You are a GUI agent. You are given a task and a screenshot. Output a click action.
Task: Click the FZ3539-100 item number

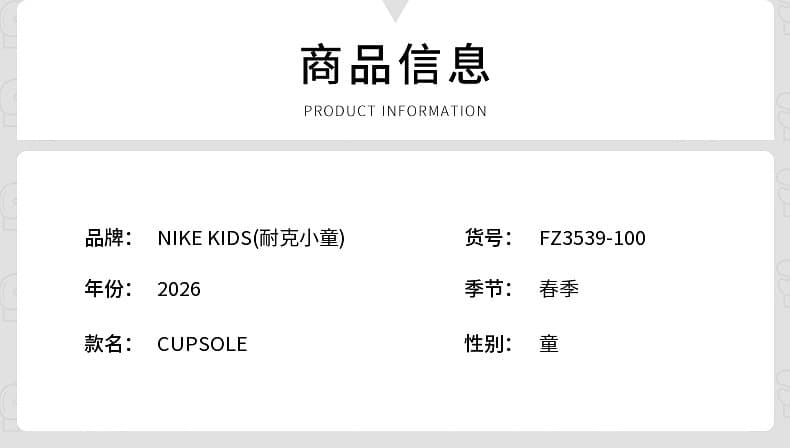592,238
